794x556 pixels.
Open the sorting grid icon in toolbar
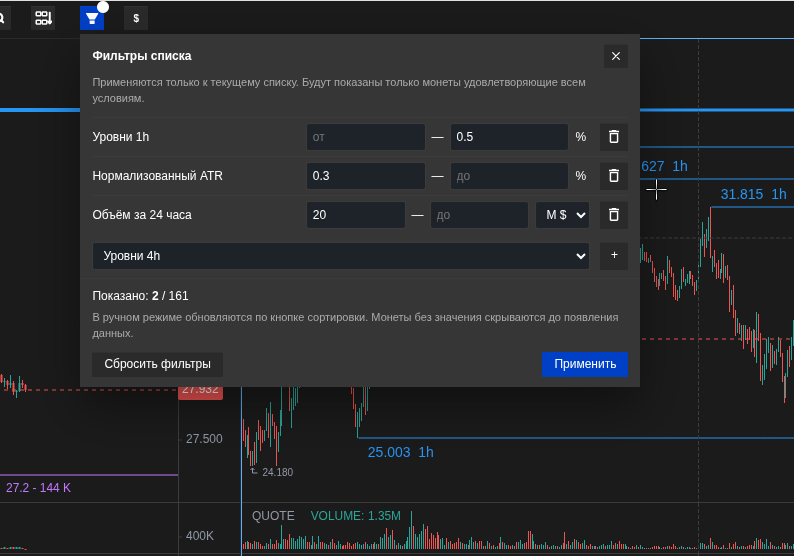pyautogui.click(x=43, y=18)
